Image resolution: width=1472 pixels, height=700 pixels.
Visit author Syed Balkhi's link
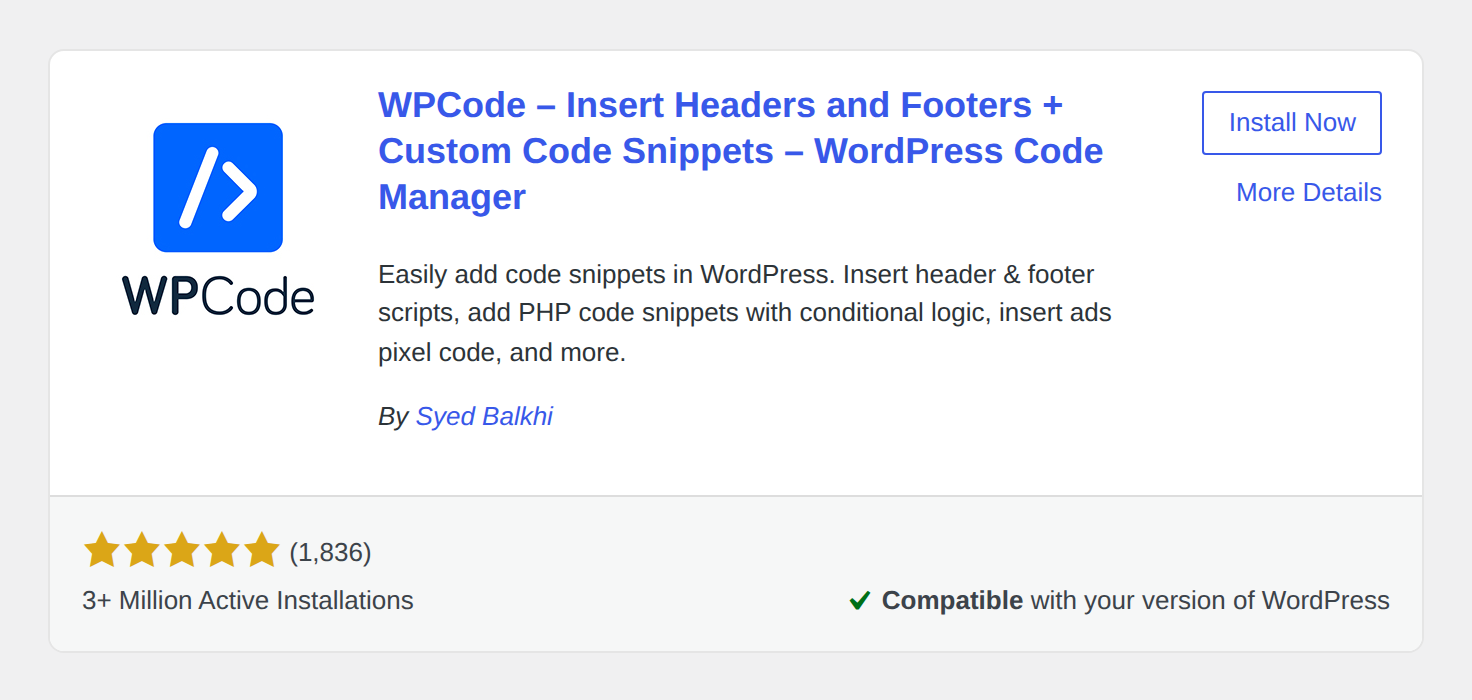tap(484, 416)
